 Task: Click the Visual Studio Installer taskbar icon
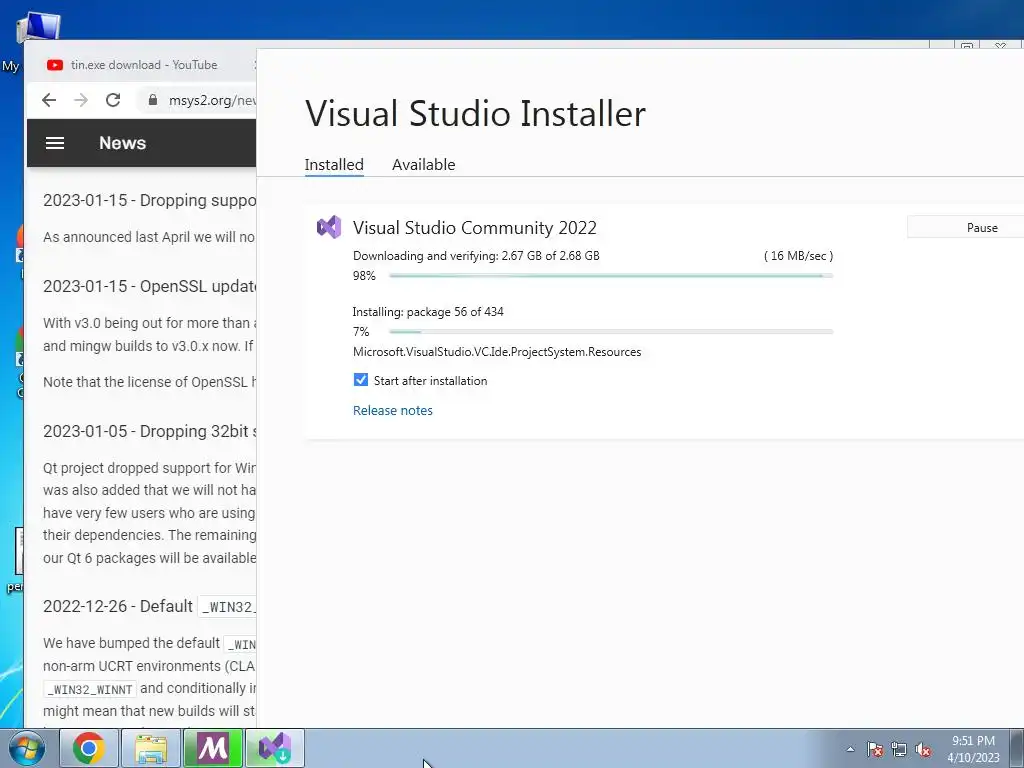[x=275, y=748]
